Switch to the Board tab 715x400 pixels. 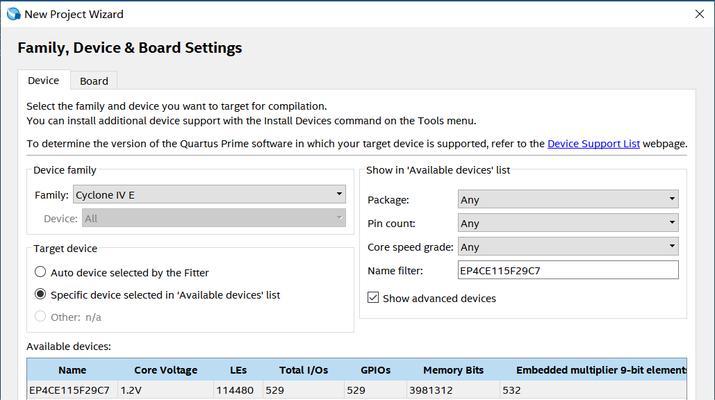pos(94,81)
